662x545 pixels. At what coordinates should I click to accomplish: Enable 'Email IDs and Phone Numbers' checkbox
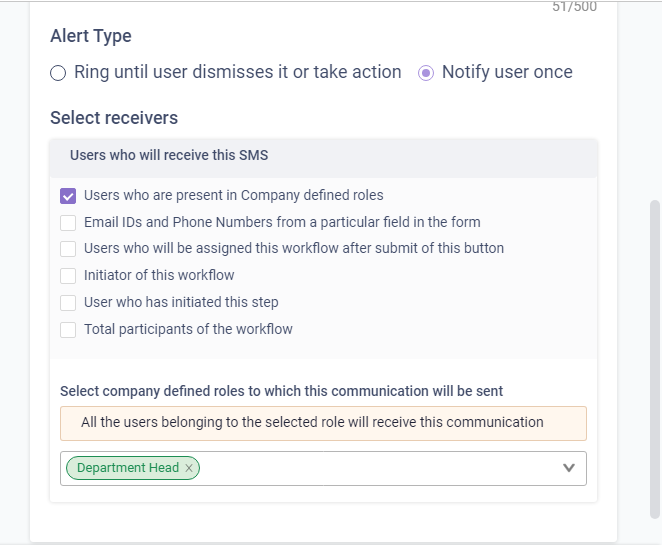68,223
